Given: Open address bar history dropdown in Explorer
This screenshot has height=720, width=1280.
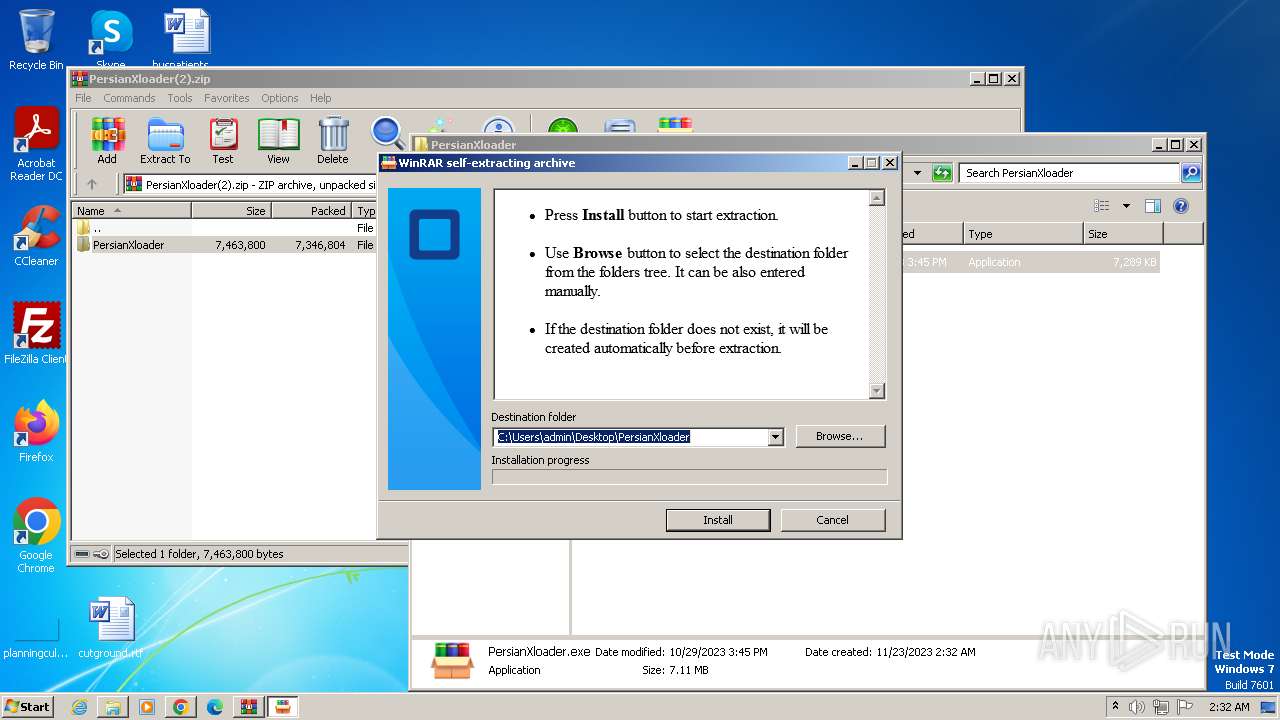Looking at the screenshot, I should pos(917,173).
